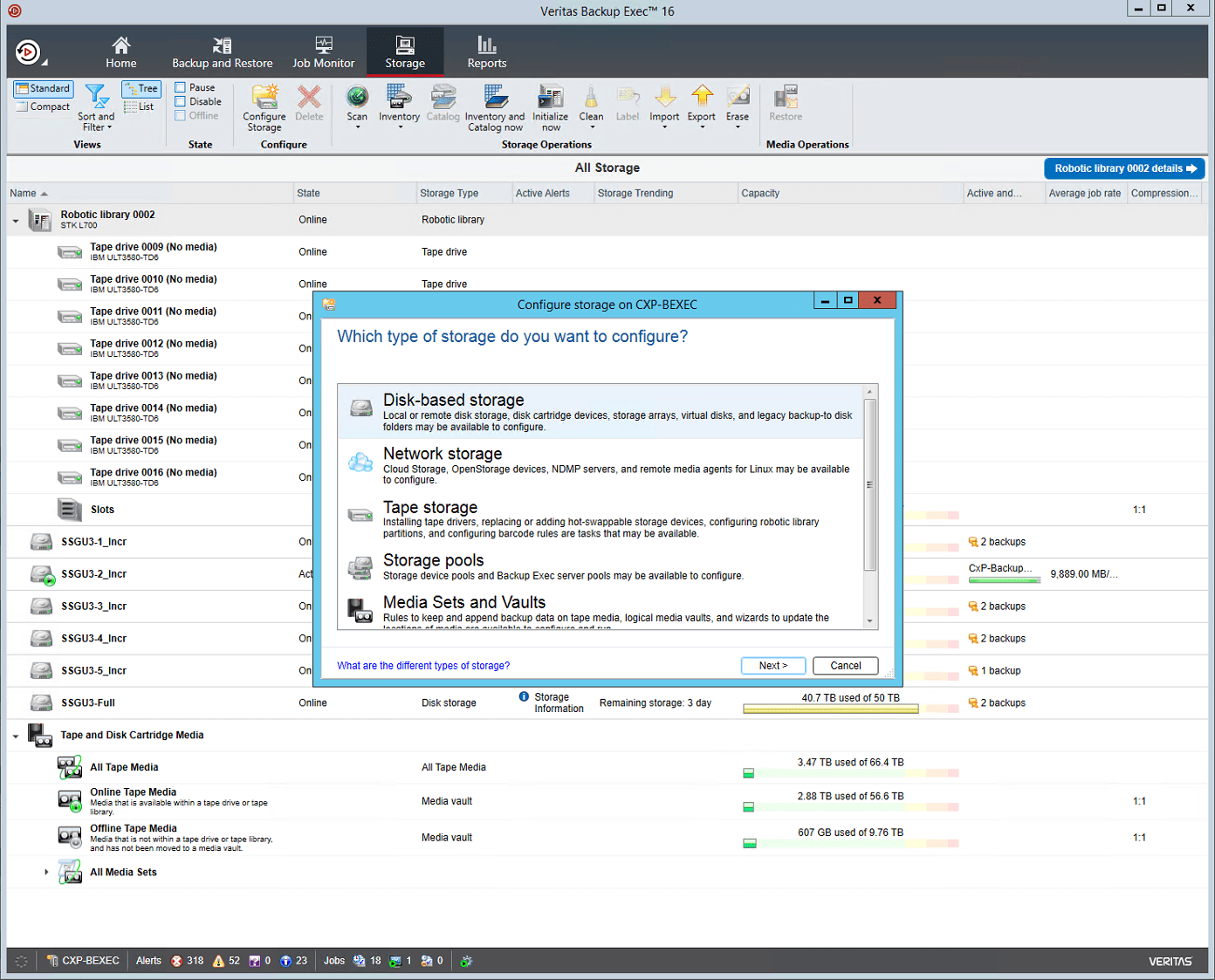Switch to the Reports tab
The width and height of the screenshot is (1215, 980).
(x=486, y=51)
